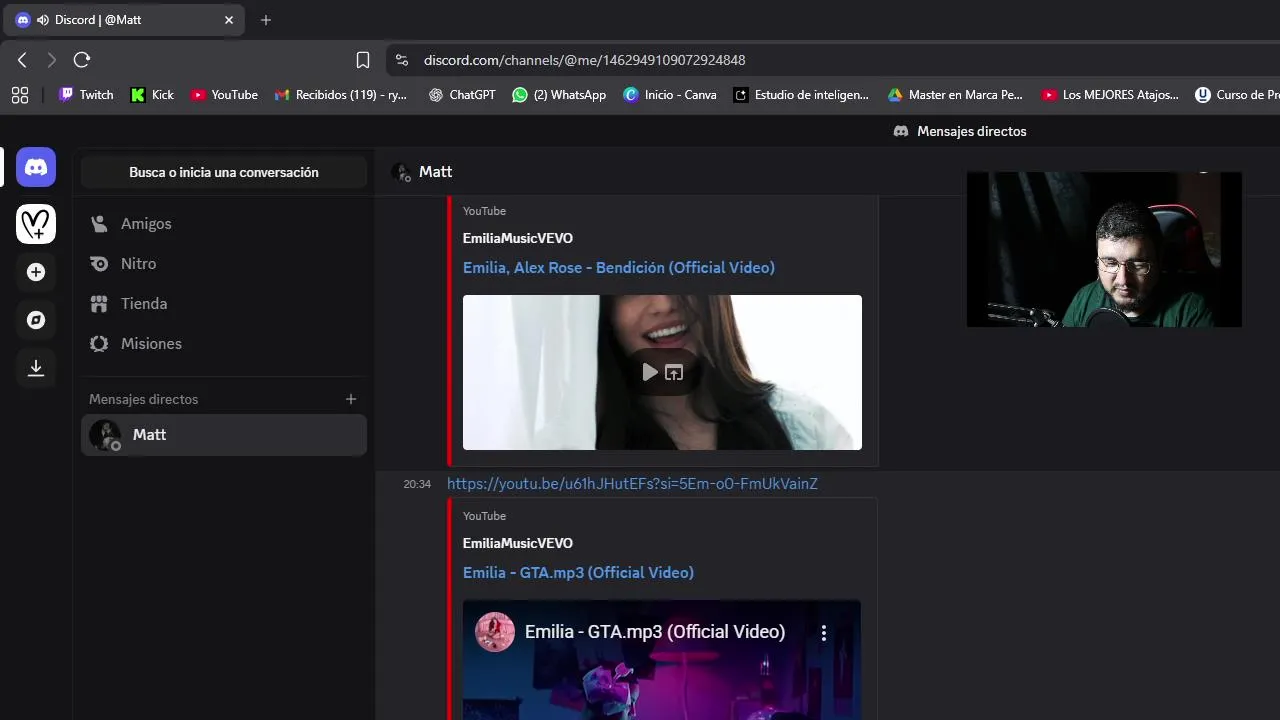
Task: Click the webcam overlay thumbnail
Action: tap(1104, 249)
